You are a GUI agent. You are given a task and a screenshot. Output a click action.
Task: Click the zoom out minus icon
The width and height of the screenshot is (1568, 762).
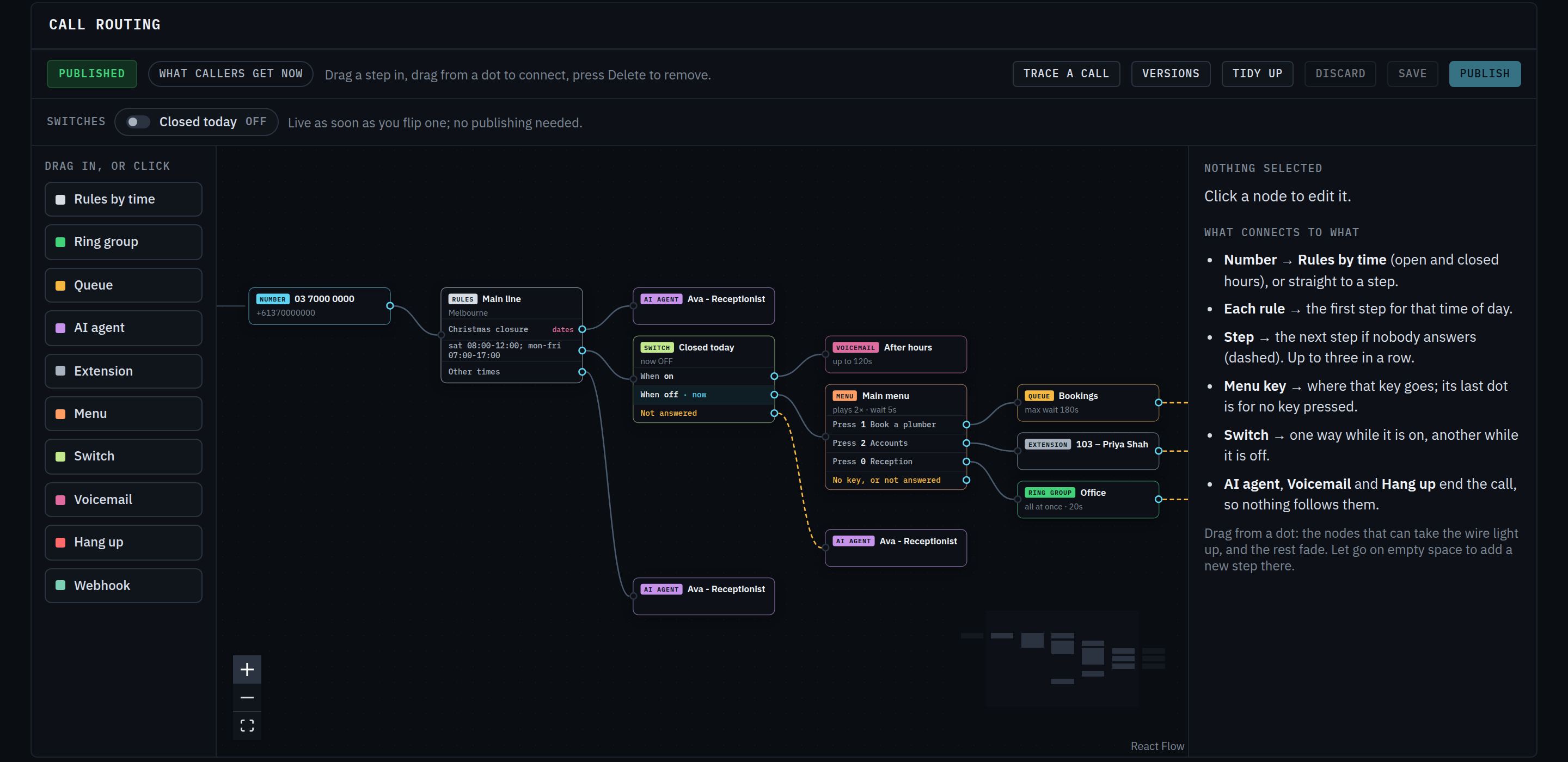pyautogui.click(x=247, y=697)
